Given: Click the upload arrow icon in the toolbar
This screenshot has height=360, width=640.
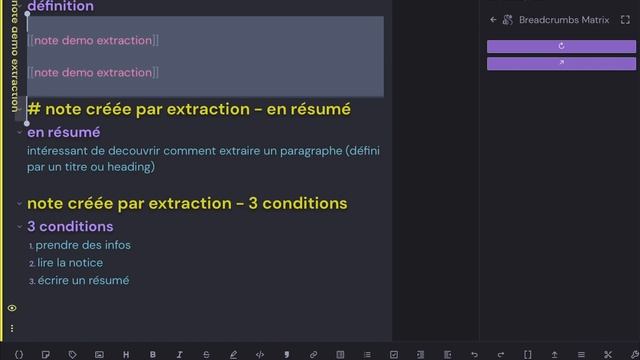Looking at the screenshot, I should pos(554,355).
